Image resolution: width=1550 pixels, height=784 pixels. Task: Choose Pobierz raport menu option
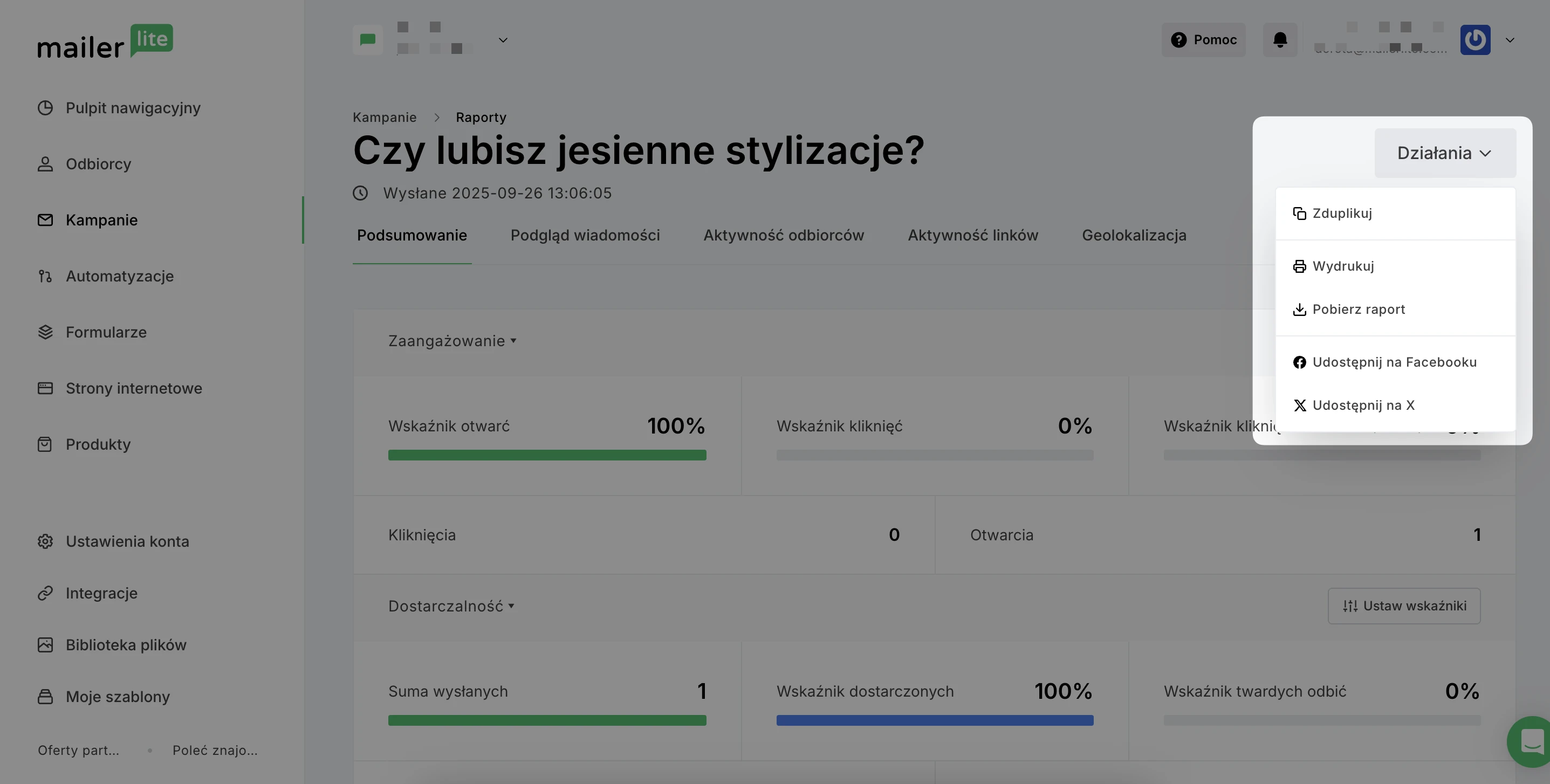click(x=1358, y=310)
